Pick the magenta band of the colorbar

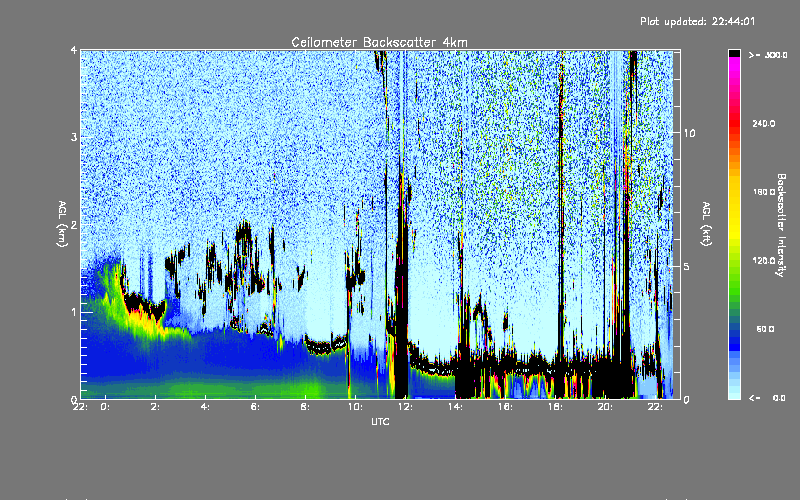tap(734, 64)
